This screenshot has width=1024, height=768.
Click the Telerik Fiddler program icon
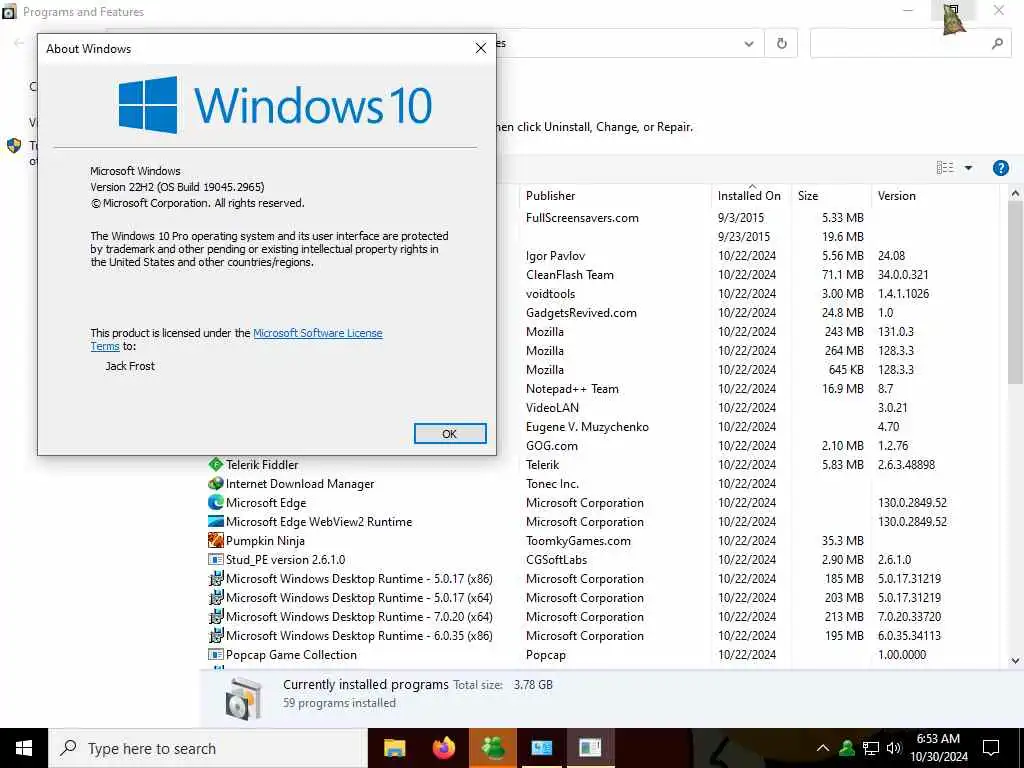click(216, 464)
